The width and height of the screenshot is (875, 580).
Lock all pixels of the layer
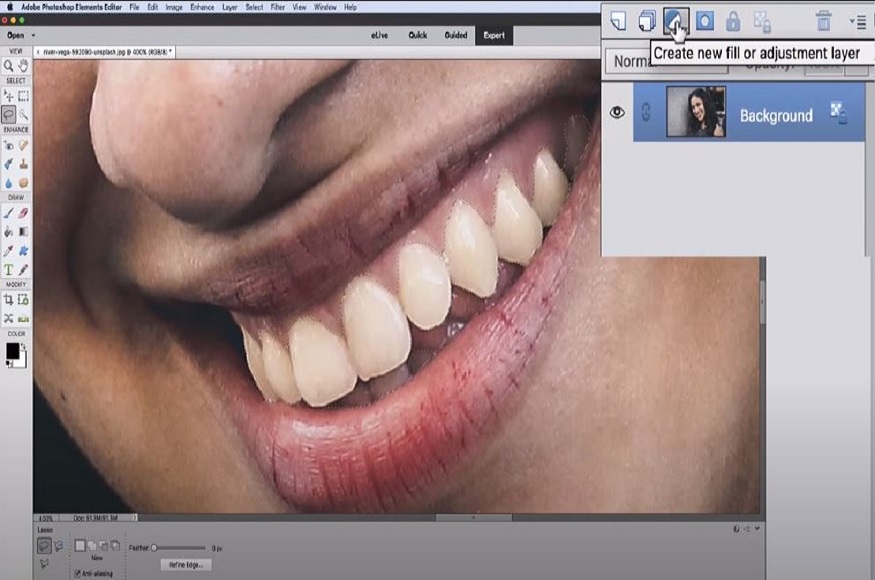(x=733, y=22)
